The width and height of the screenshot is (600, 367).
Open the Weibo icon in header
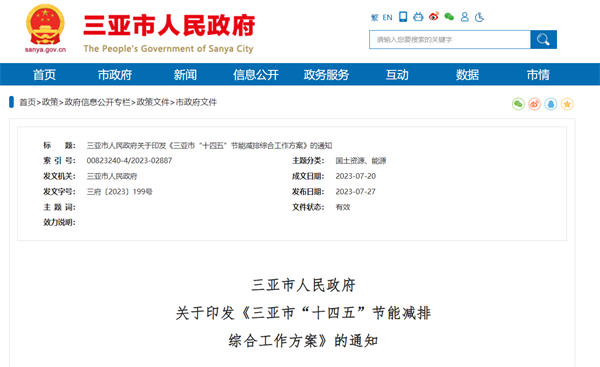434,17
